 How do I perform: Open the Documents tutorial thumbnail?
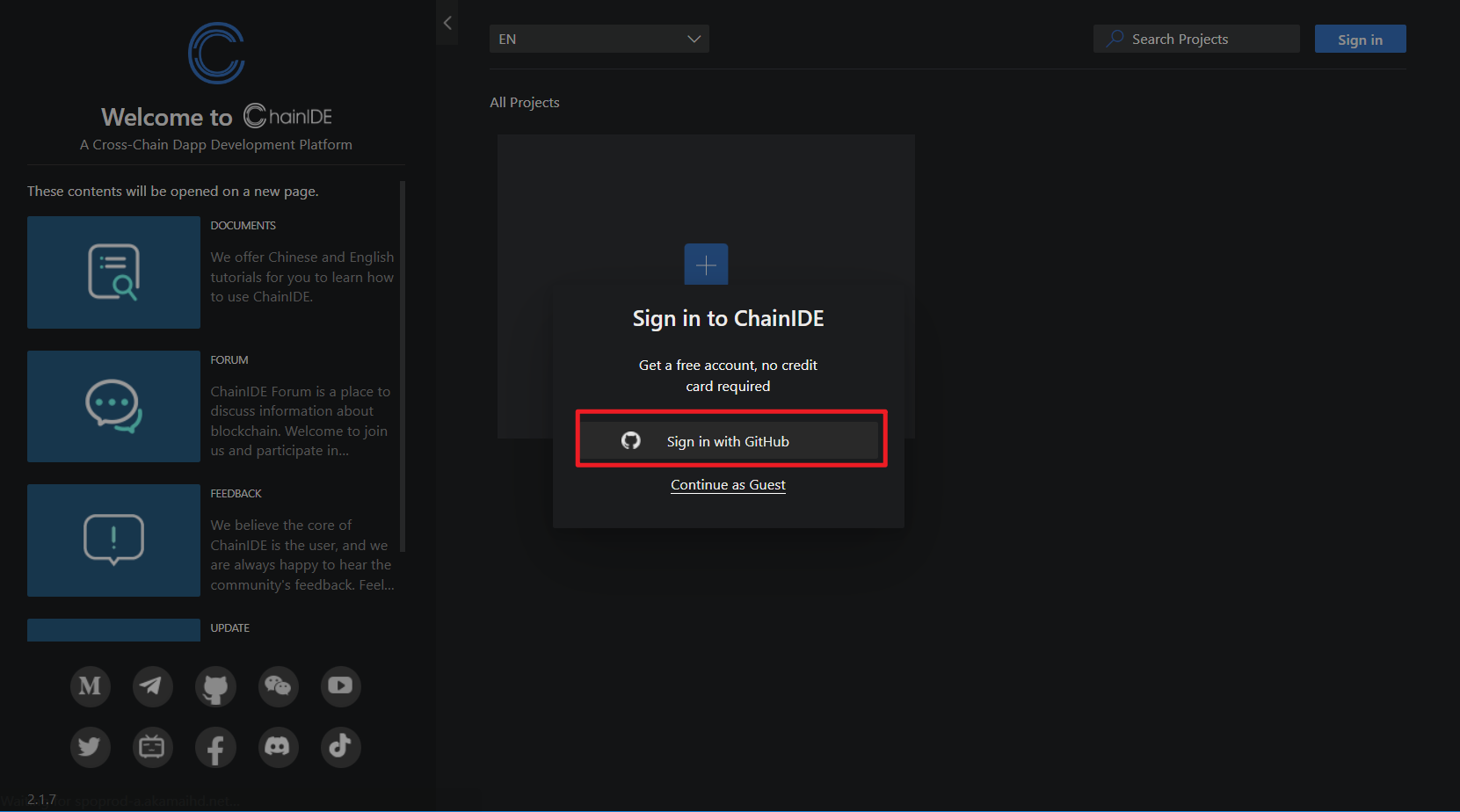point(113,272)
